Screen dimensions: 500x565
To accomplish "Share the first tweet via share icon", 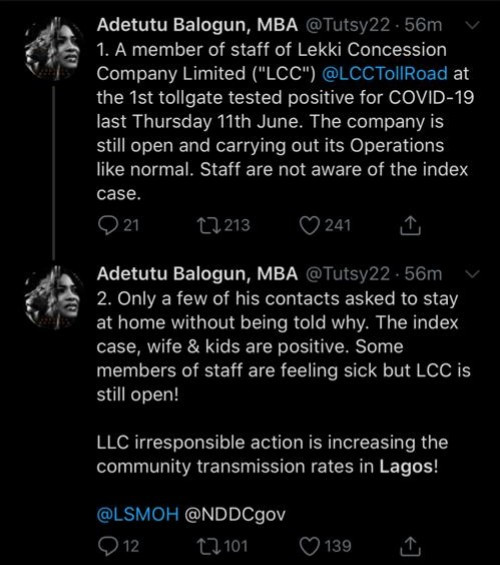I will click(x=410, y=226).
